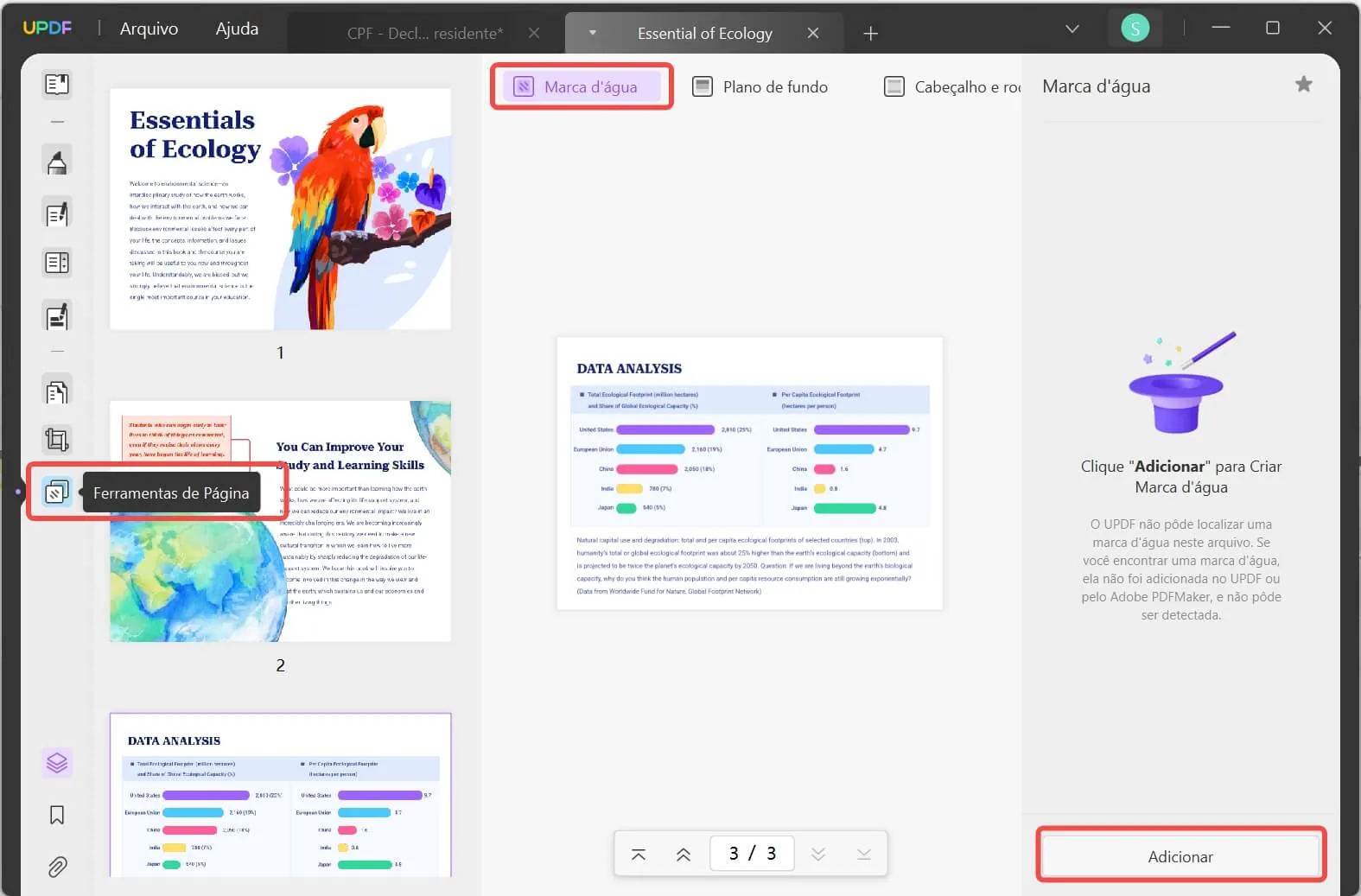
Task: Click the UPDF logo
Action: point(48,28)
